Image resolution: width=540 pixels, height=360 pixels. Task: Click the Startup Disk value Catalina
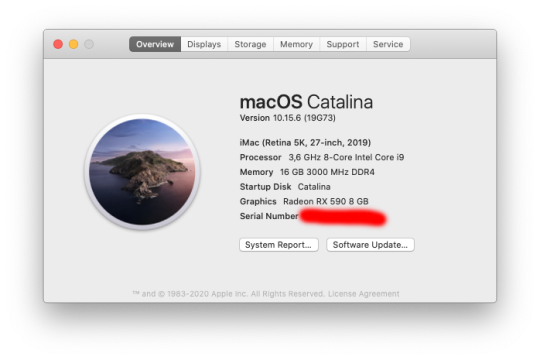[314, 187]
